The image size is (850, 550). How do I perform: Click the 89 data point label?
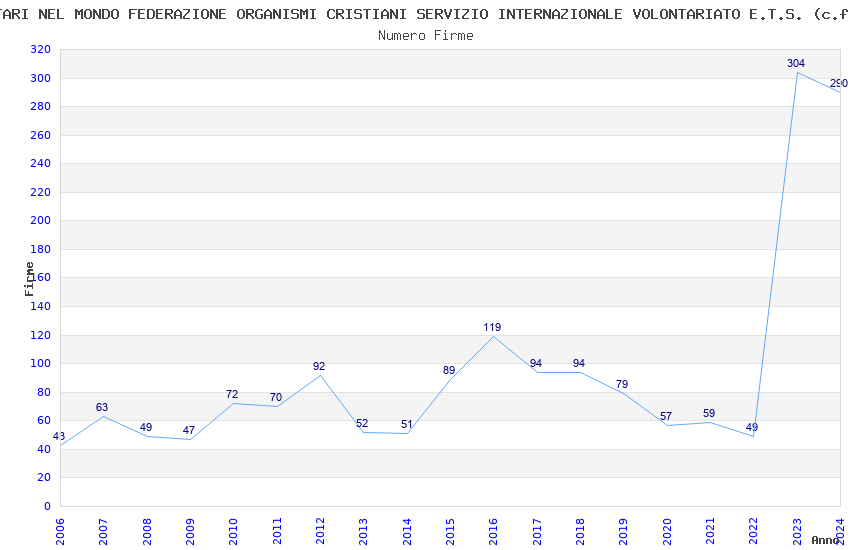[x=449, y=370]
